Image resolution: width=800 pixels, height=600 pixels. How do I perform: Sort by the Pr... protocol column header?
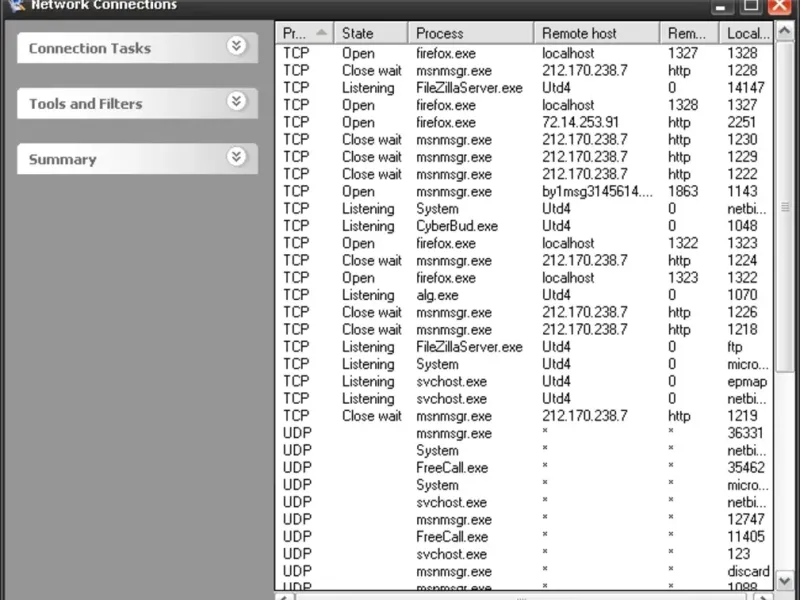click(305, 33)
